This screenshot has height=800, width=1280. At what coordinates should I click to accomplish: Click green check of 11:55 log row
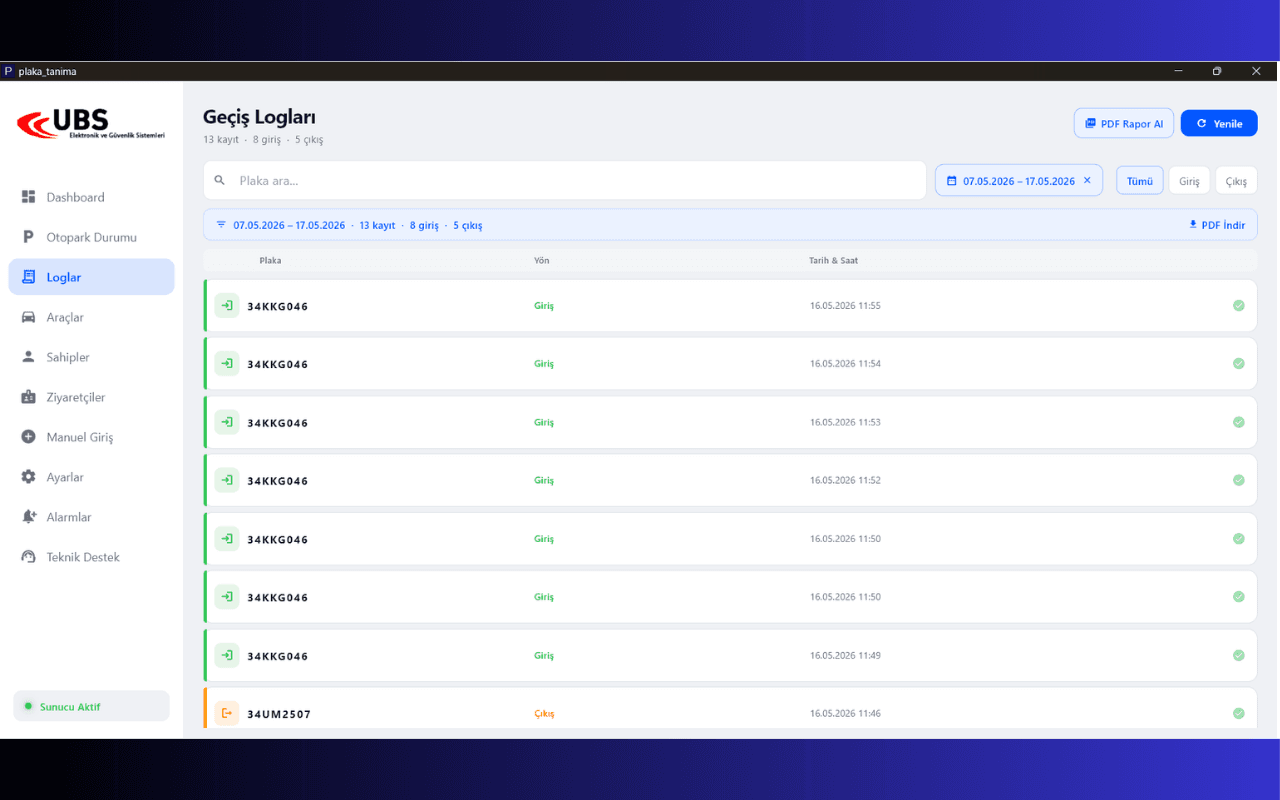click(1238, 305)
